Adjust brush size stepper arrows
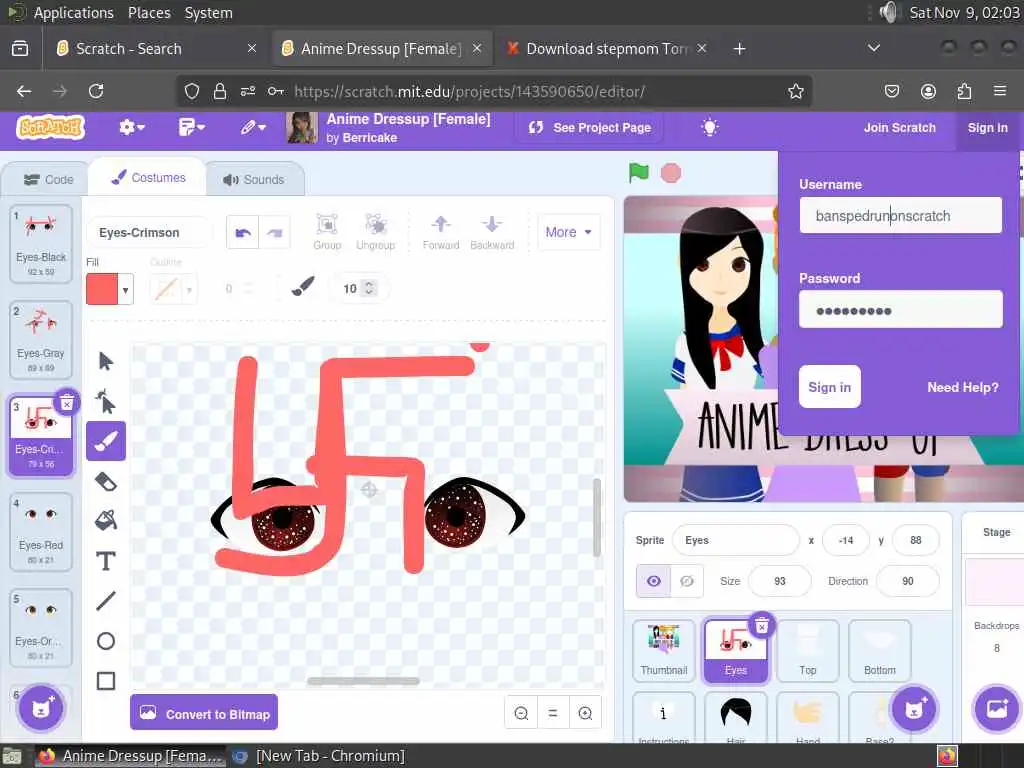Screen dimensions: 1024x768 point(369,288)
